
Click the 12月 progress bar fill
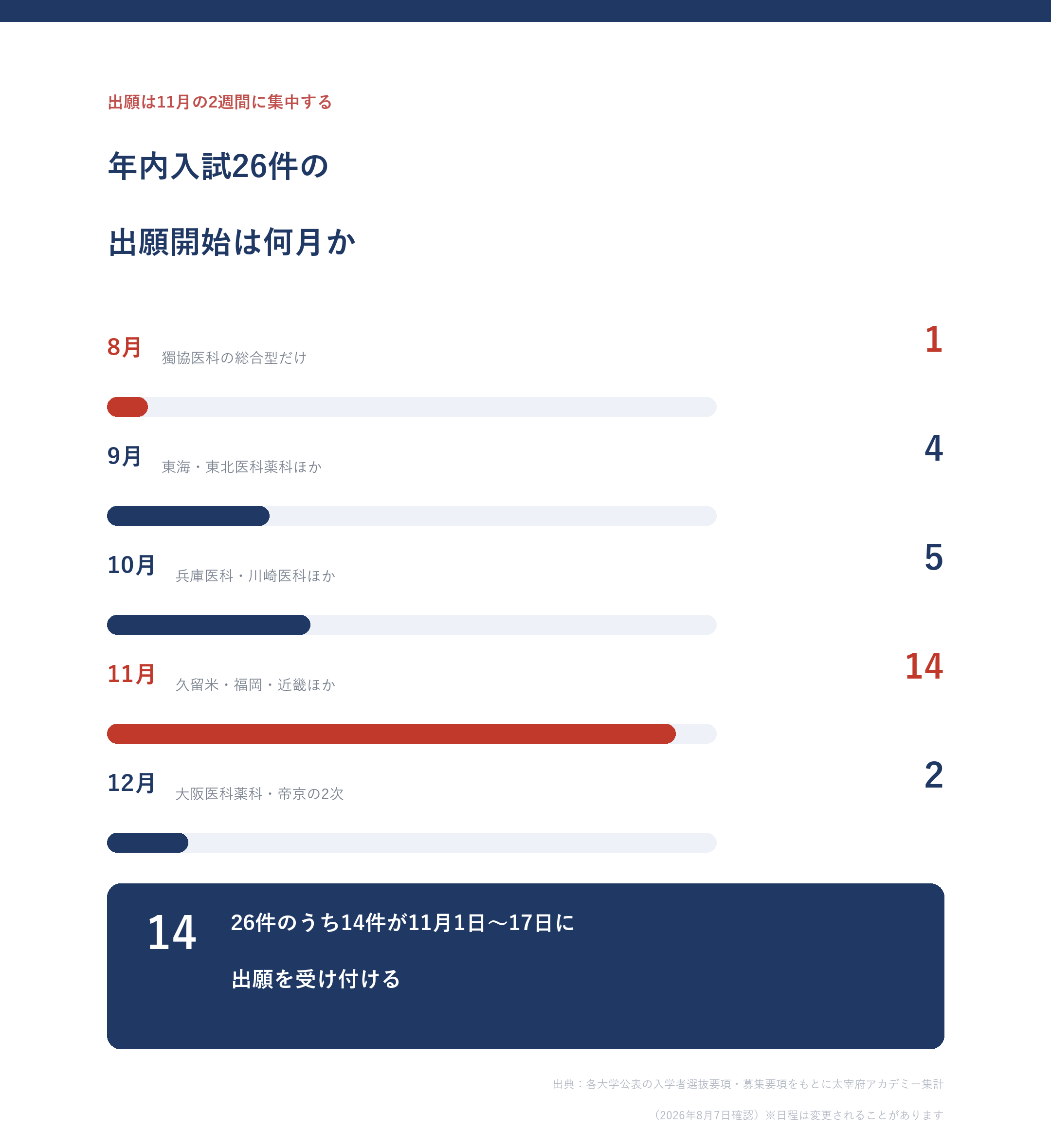pyautogui.click(x=147, y=843)
